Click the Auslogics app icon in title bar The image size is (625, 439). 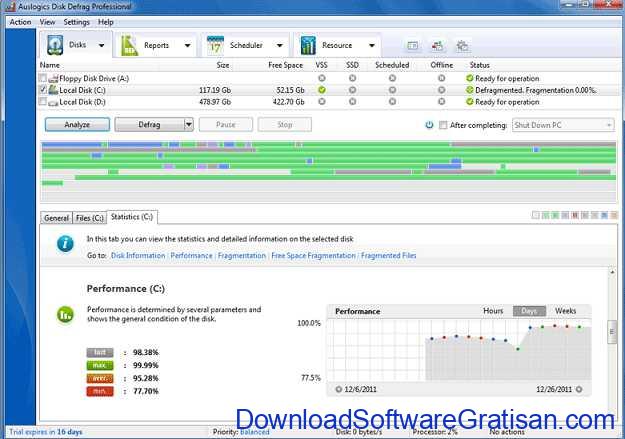click(10, 6)
